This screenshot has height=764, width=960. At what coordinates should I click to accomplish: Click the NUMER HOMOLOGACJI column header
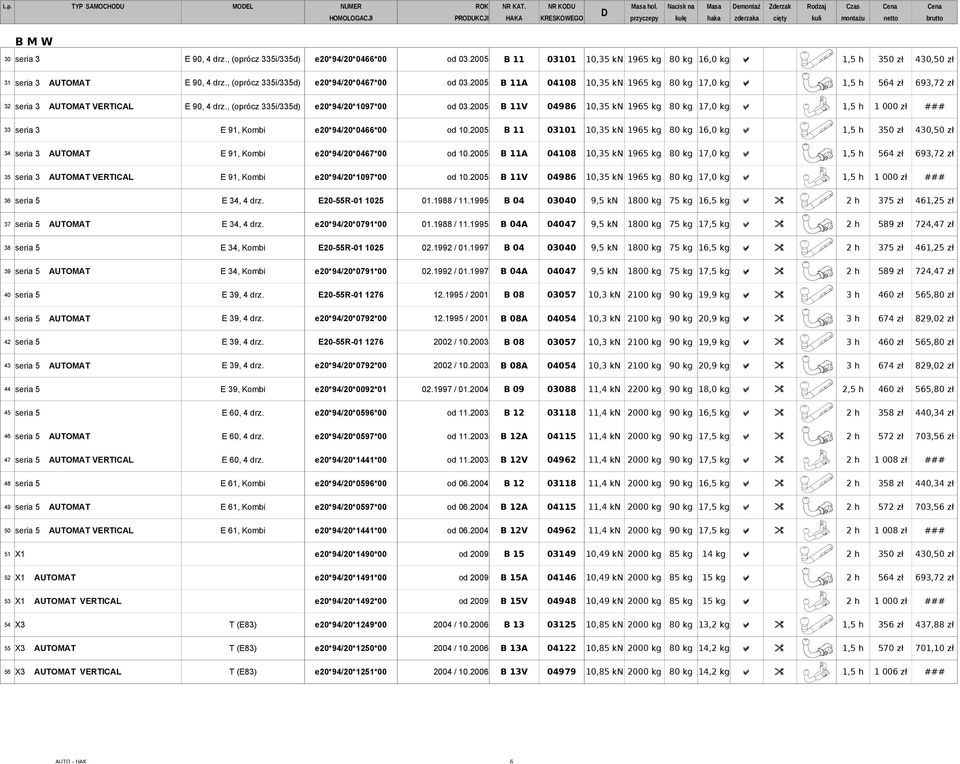click(351, 12)
